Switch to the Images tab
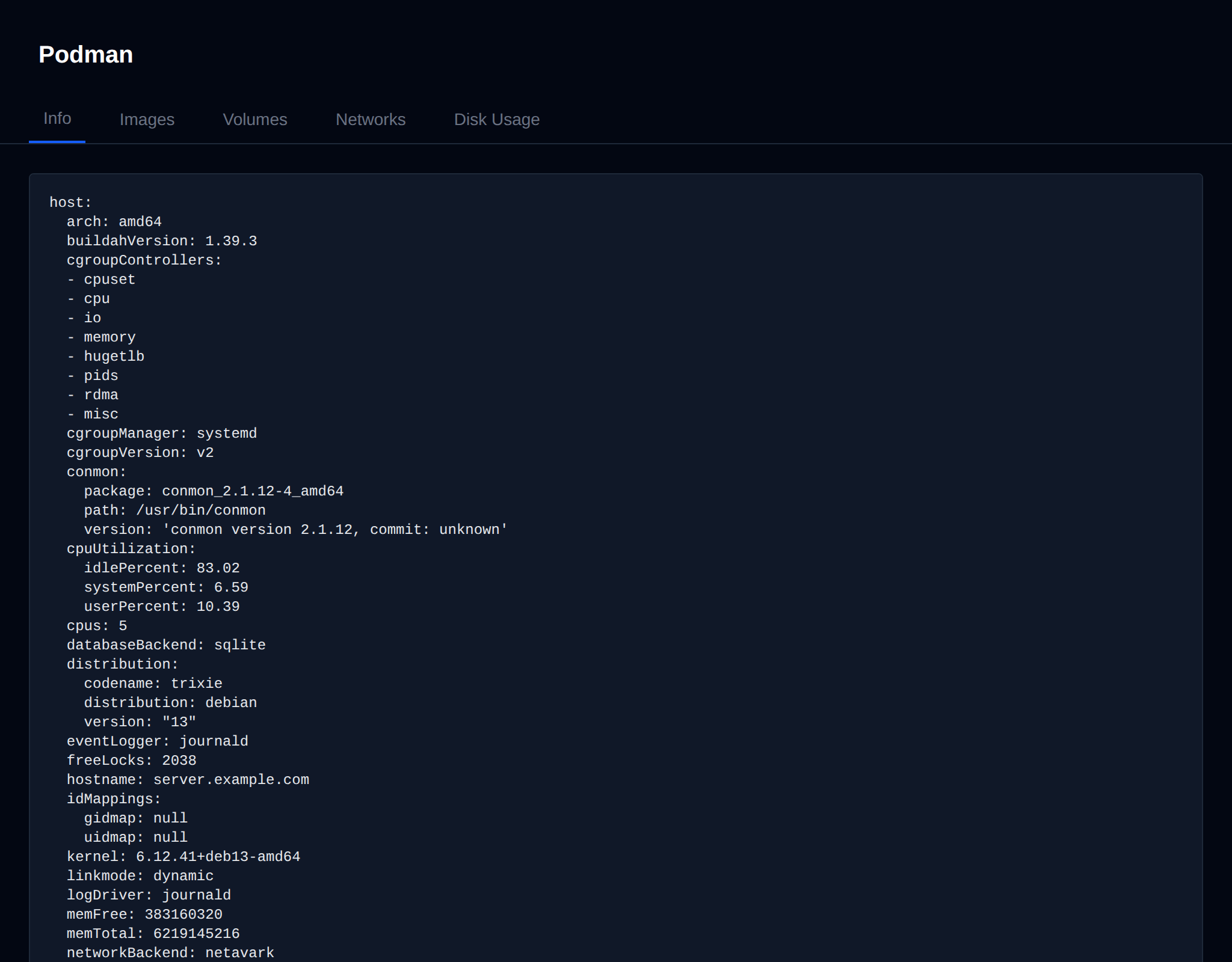Screen dimensions: 1232x962 point(147,120)
